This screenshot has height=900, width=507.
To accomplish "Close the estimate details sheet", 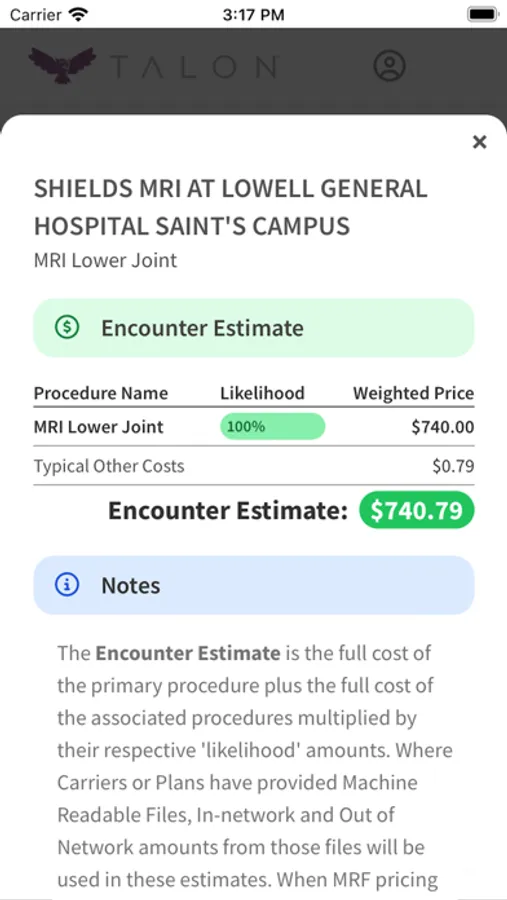I will click(x=479, y=142).
